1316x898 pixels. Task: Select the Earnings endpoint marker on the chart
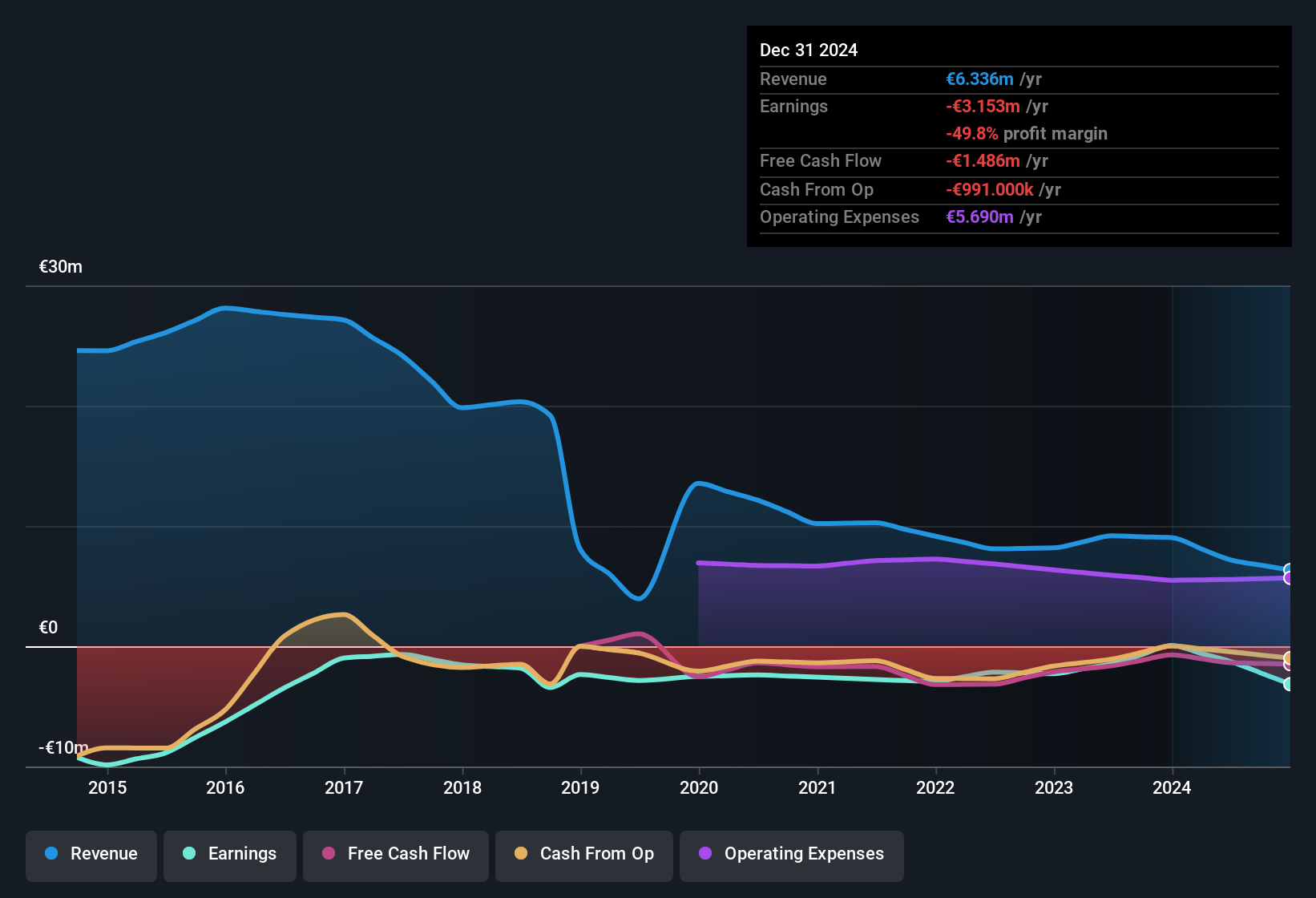(x=1287, y=683)
